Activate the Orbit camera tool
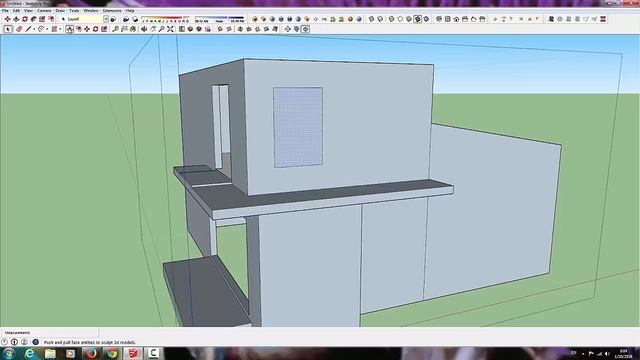 (x=144, y=29)
